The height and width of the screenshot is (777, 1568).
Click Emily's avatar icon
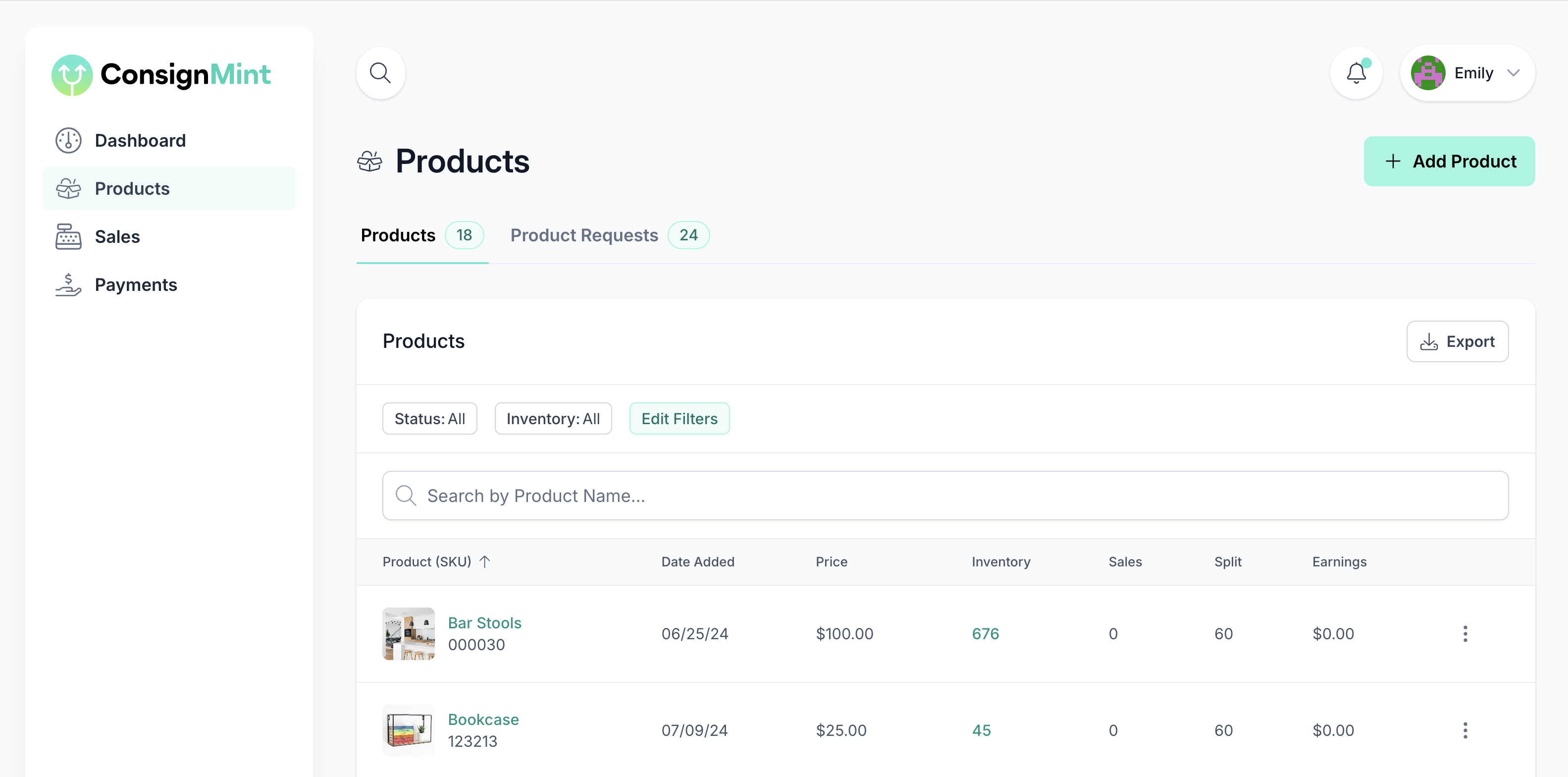pos(1427,73)
